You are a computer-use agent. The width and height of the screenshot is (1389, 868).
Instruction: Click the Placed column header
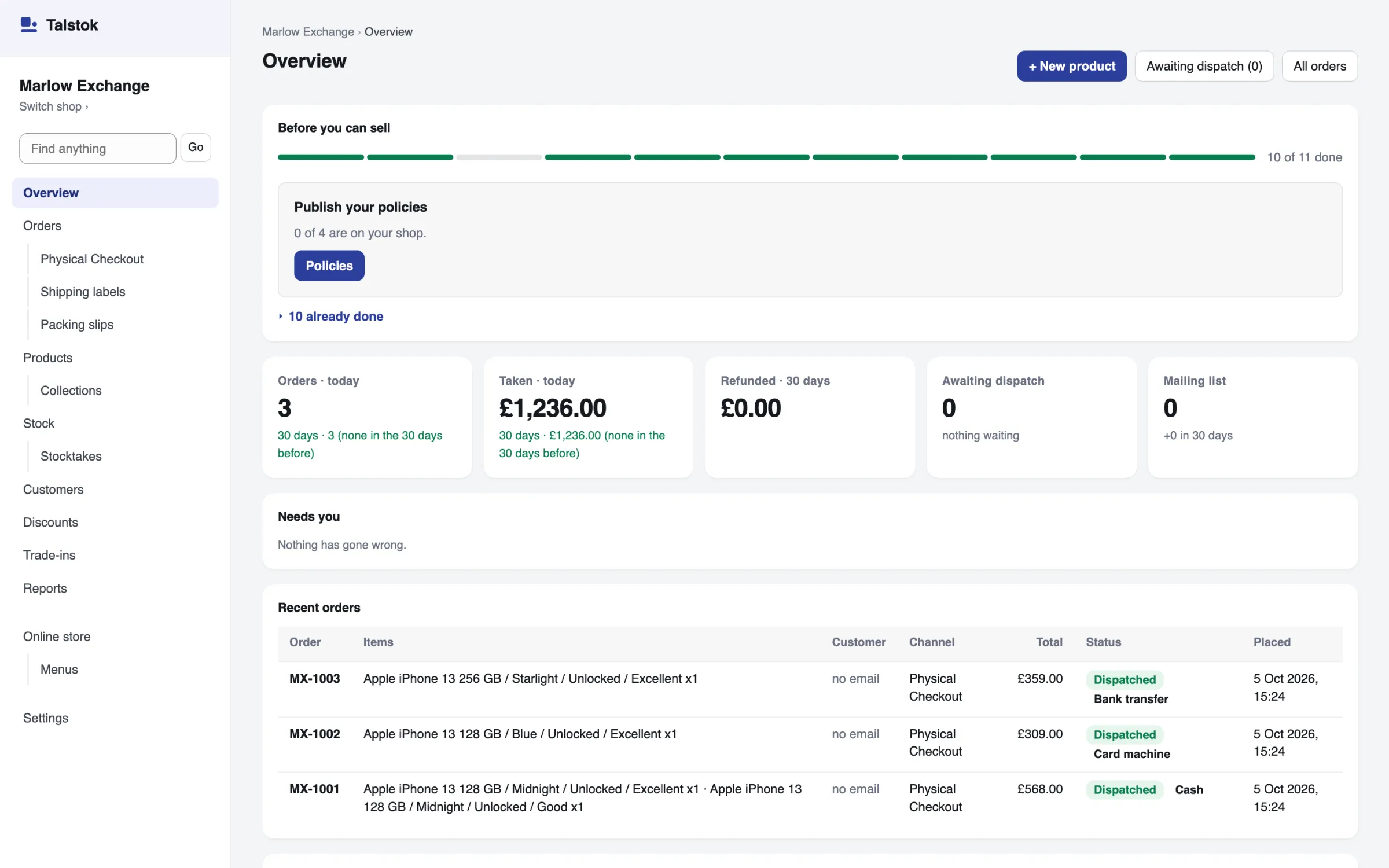[x=1272, y=642]
